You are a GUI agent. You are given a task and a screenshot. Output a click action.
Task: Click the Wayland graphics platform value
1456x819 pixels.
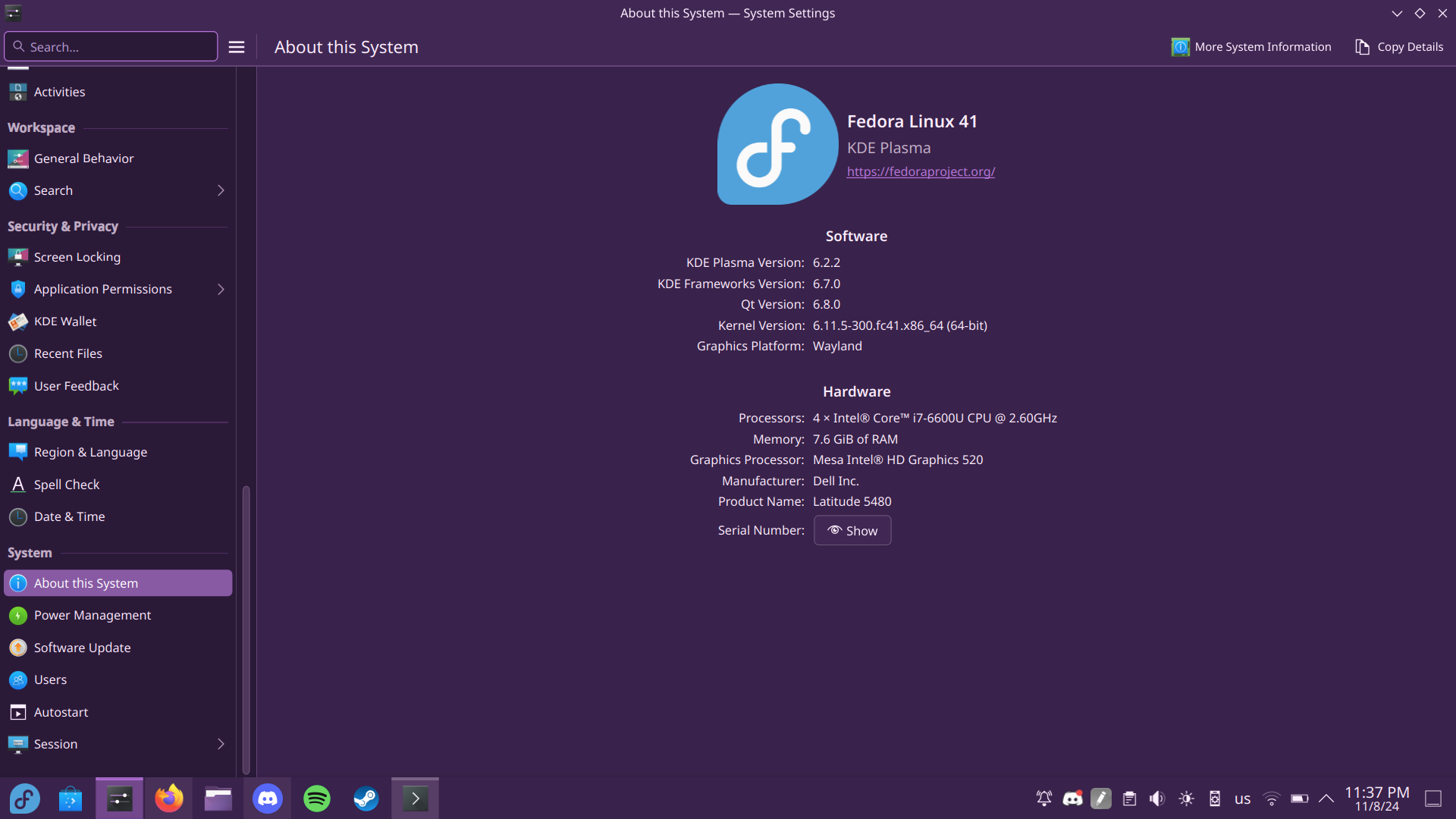pos(837,346)
